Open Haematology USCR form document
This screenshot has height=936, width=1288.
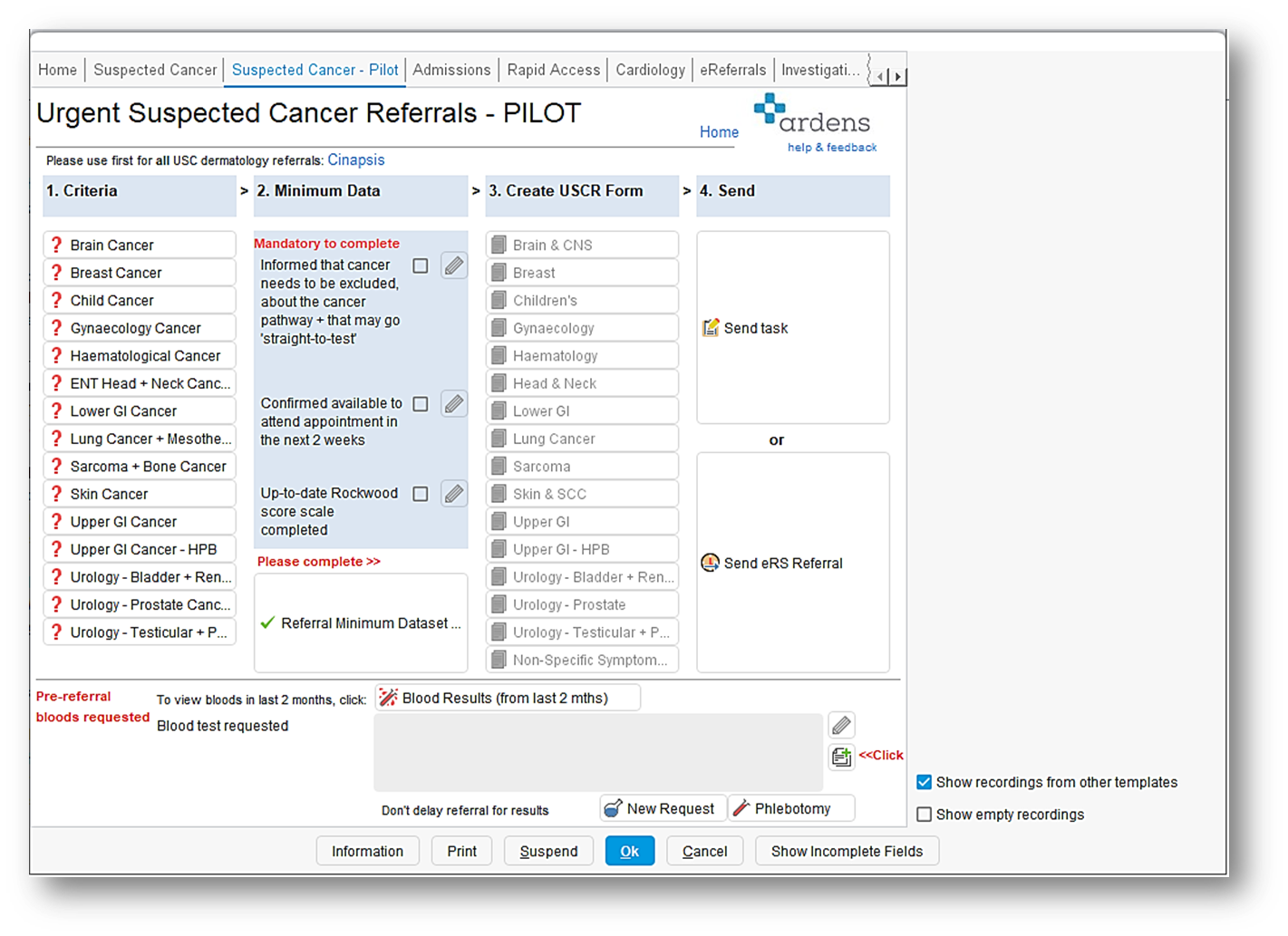(583, 356)
